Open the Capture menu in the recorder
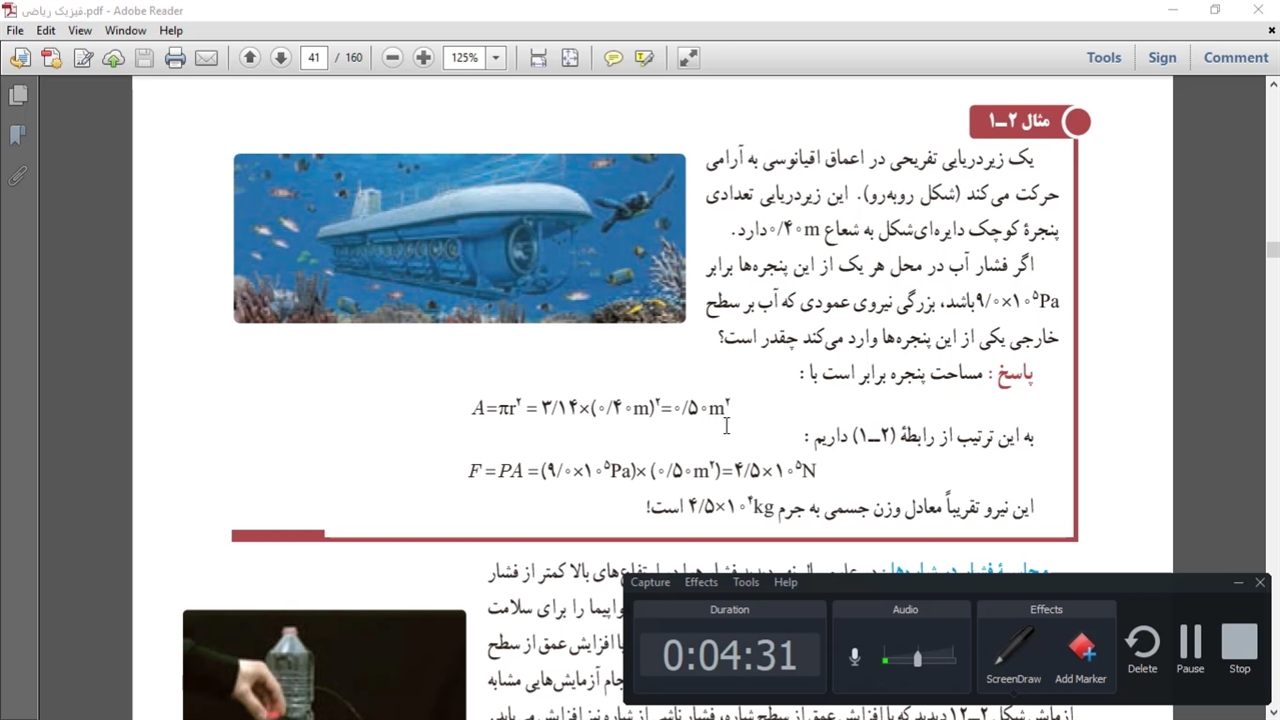This screenshot has width=1280, height=720. pos(650,582)
